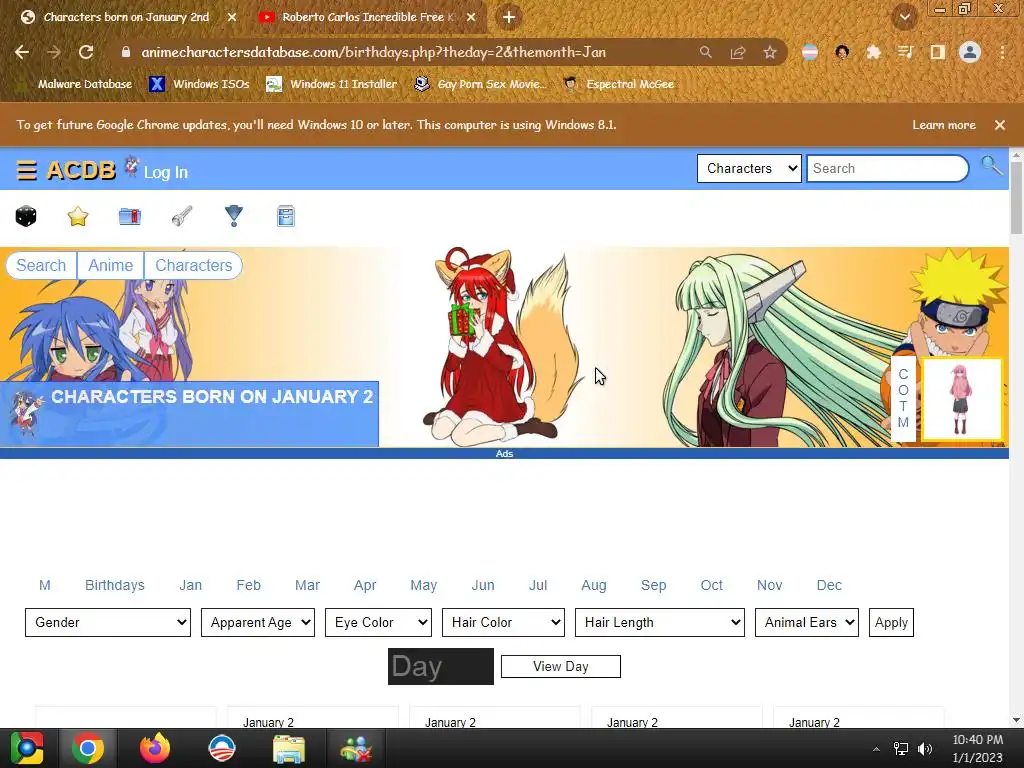Open the Characters search category dropdown
Image resolution: width=1024 pixels, height=768 pixels.
749,168
